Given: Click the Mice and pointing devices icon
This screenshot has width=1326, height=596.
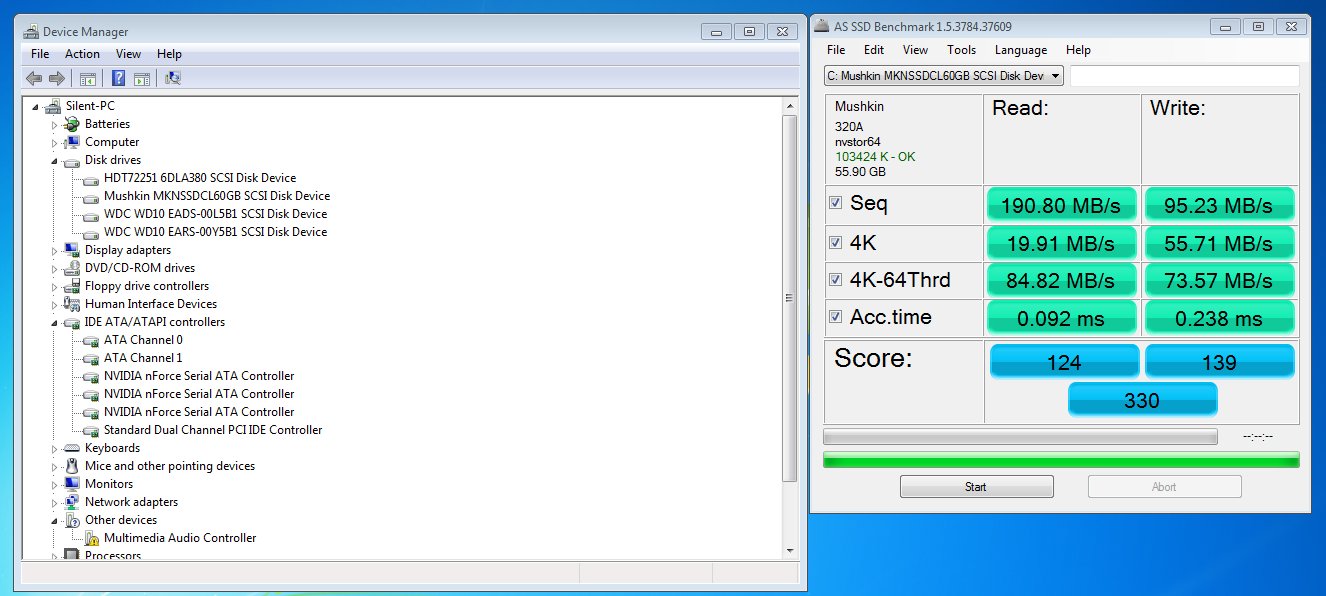Looking at the screenshot, I should pos(71,466).
